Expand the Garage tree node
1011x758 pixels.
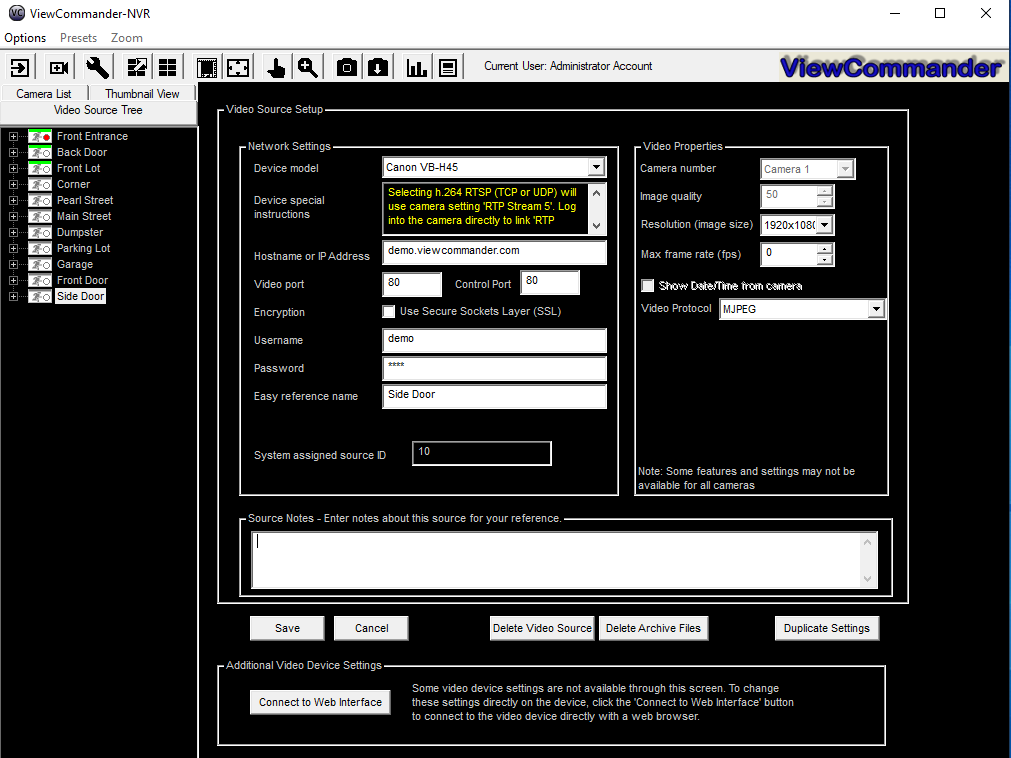pyautogui.click(x=13, y=265)
